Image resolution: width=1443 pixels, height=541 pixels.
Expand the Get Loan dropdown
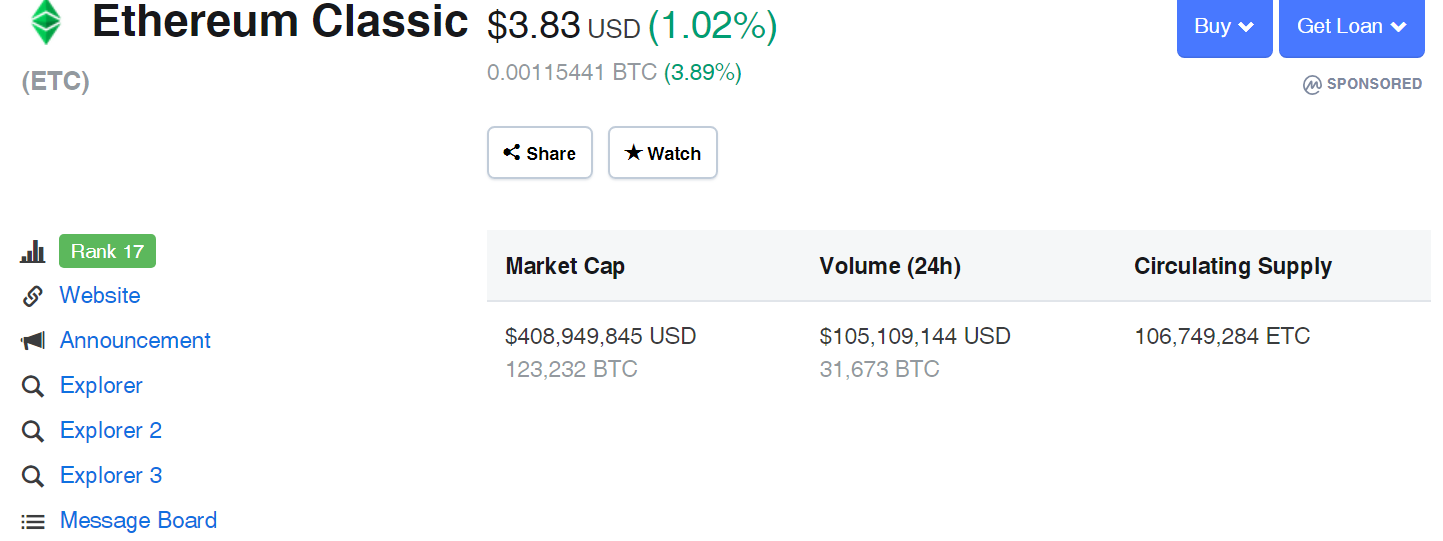(1351, 27)
